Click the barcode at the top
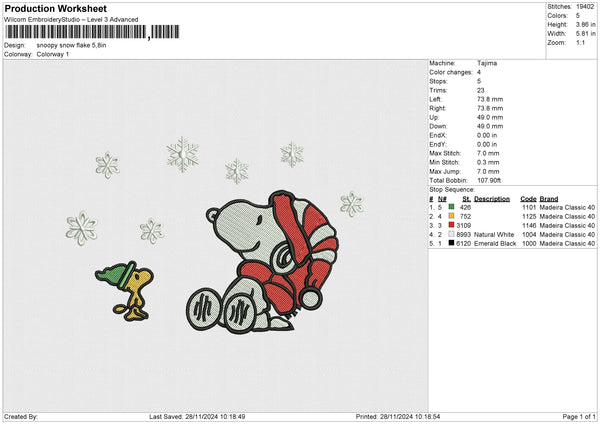Image resolution: width=600 pixels, height=424 pixels. 92,32
